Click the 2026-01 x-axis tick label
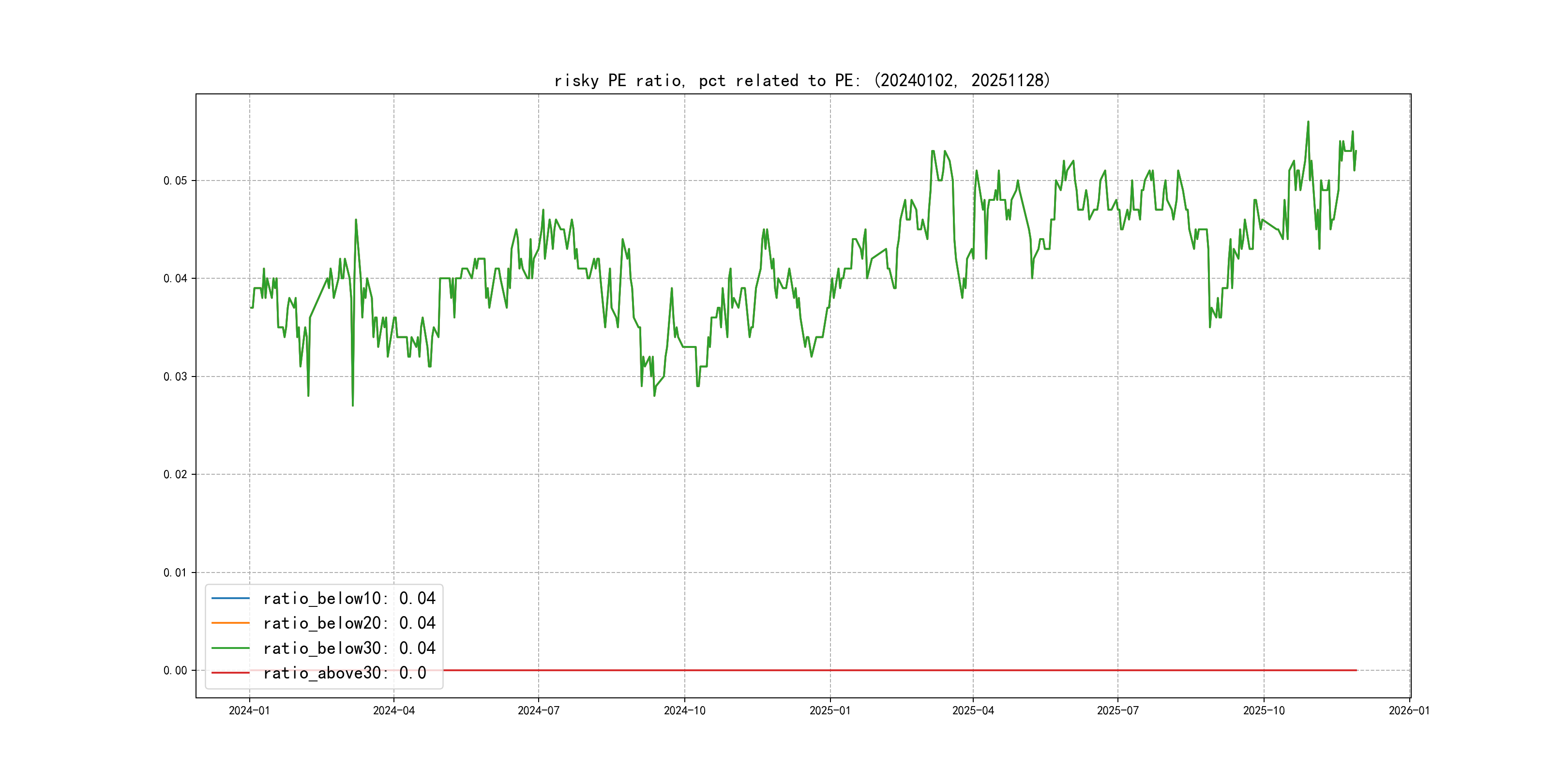Screen dimensions: 1568x784 click(1409, 711)
